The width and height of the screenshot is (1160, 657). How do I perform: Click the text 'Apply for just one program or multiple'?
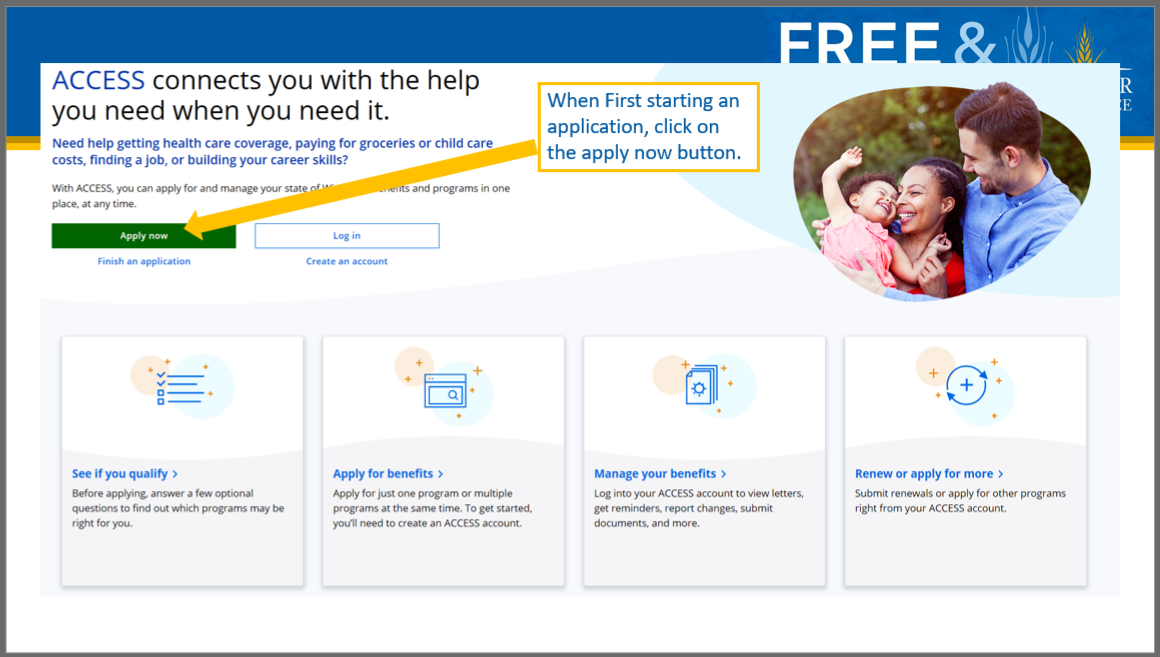click(422, 493)
